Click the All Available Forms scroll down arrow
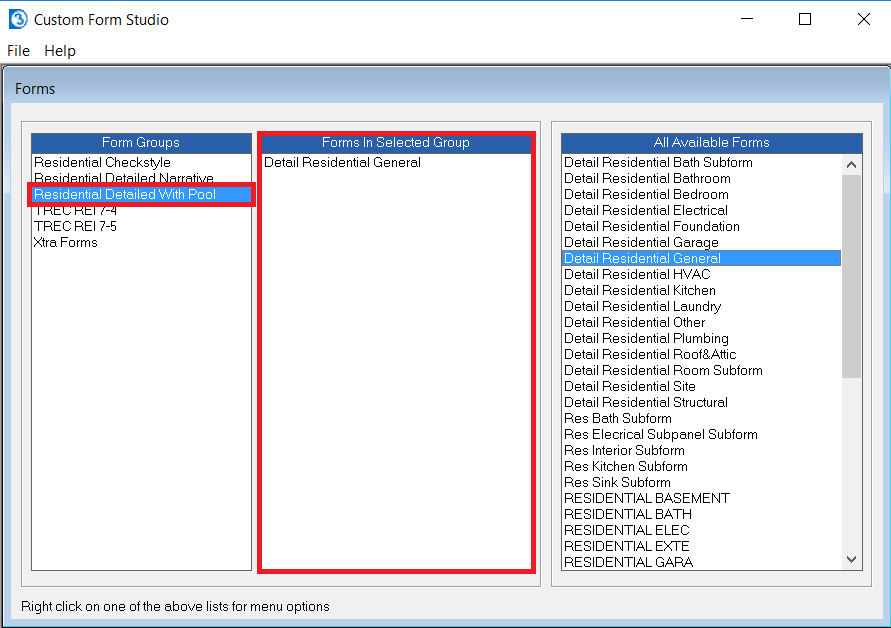 point(851,560)
